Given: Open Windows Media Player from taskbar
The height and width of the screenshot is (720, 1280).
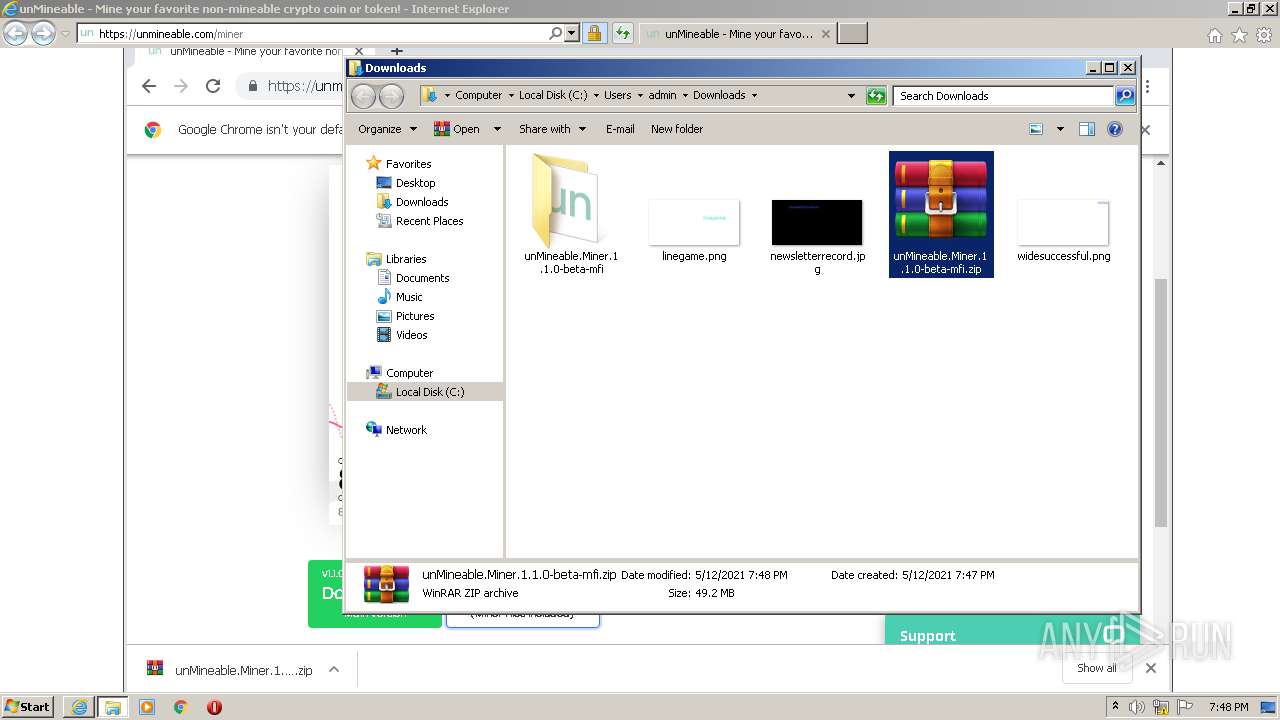Looking at the screenshot, I should click(147, 707).
